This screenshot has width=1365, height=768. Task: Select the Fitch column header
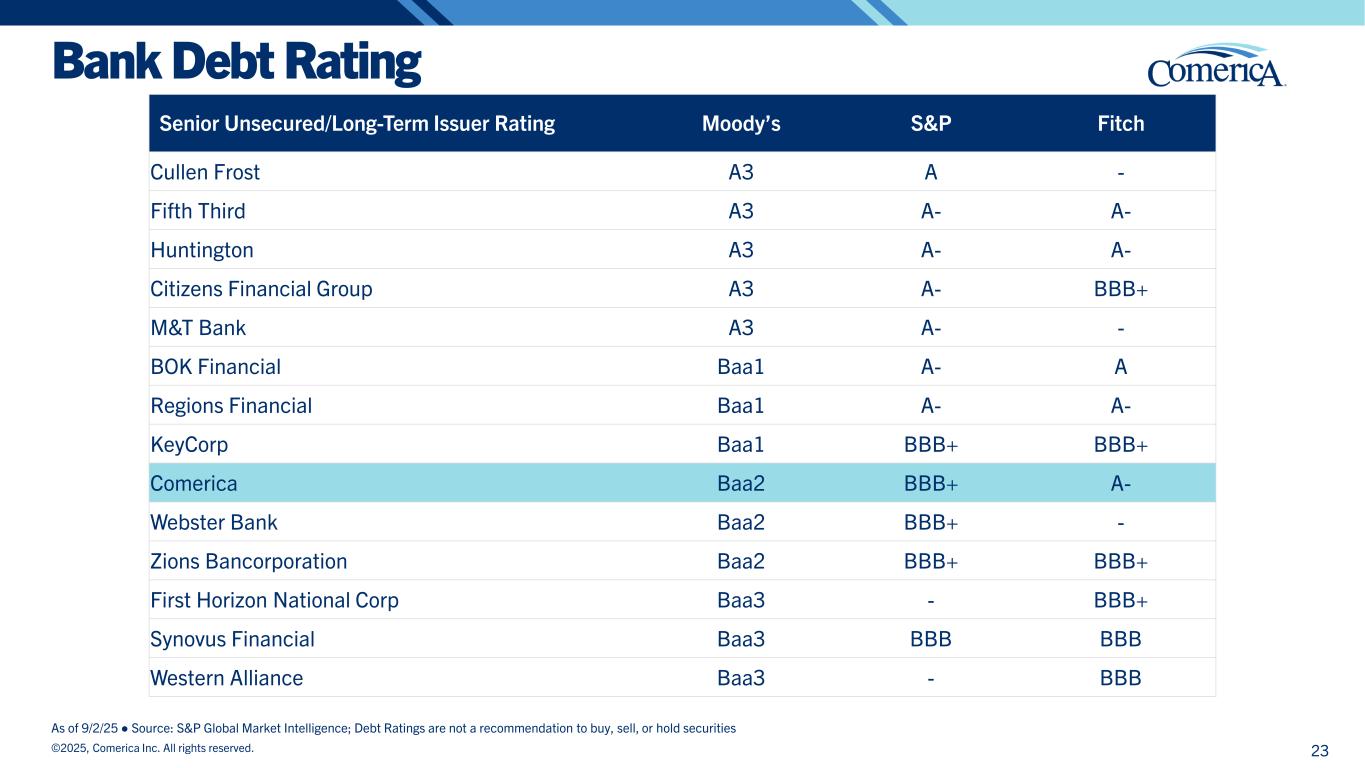point(1120,124)
